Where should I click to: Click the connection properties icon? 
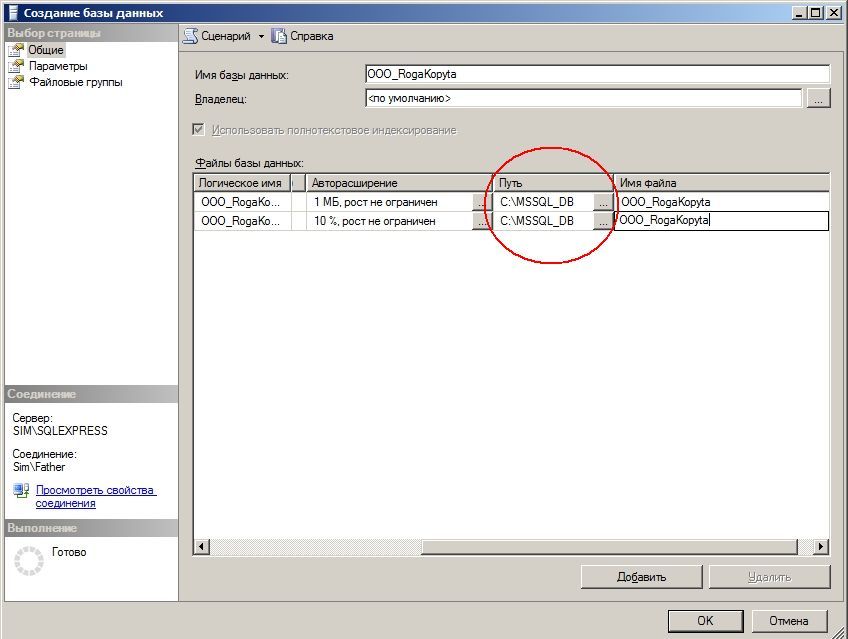point(21,491)
